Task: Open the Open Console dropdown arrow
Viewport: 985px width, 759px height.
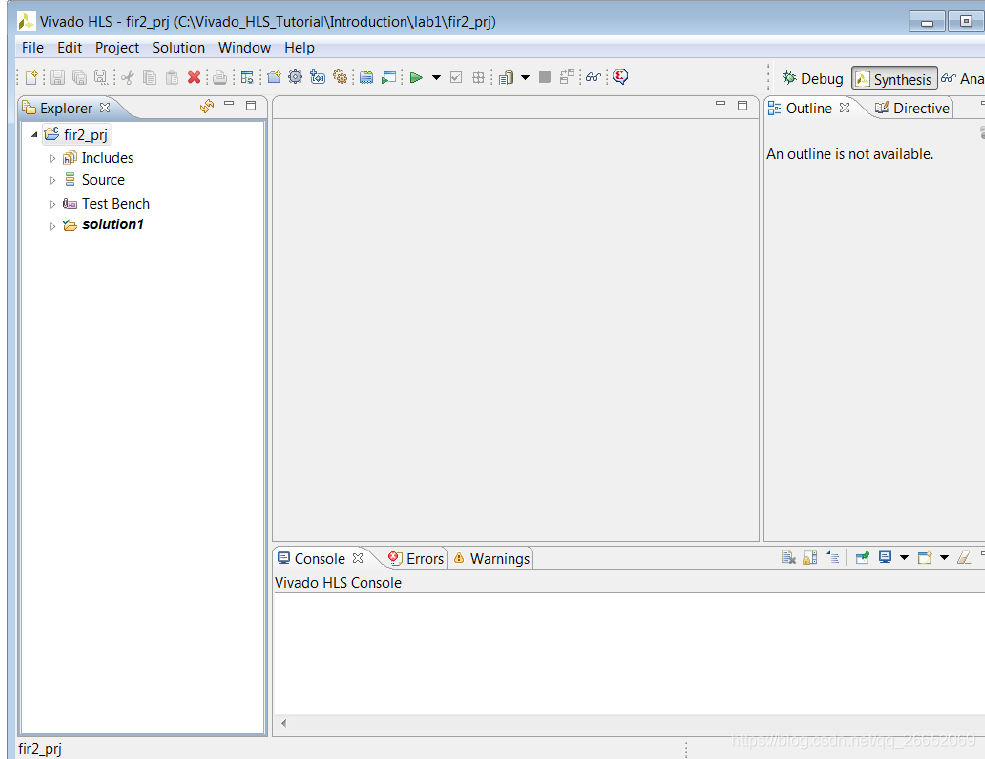Action: click(x=944, y=557)
